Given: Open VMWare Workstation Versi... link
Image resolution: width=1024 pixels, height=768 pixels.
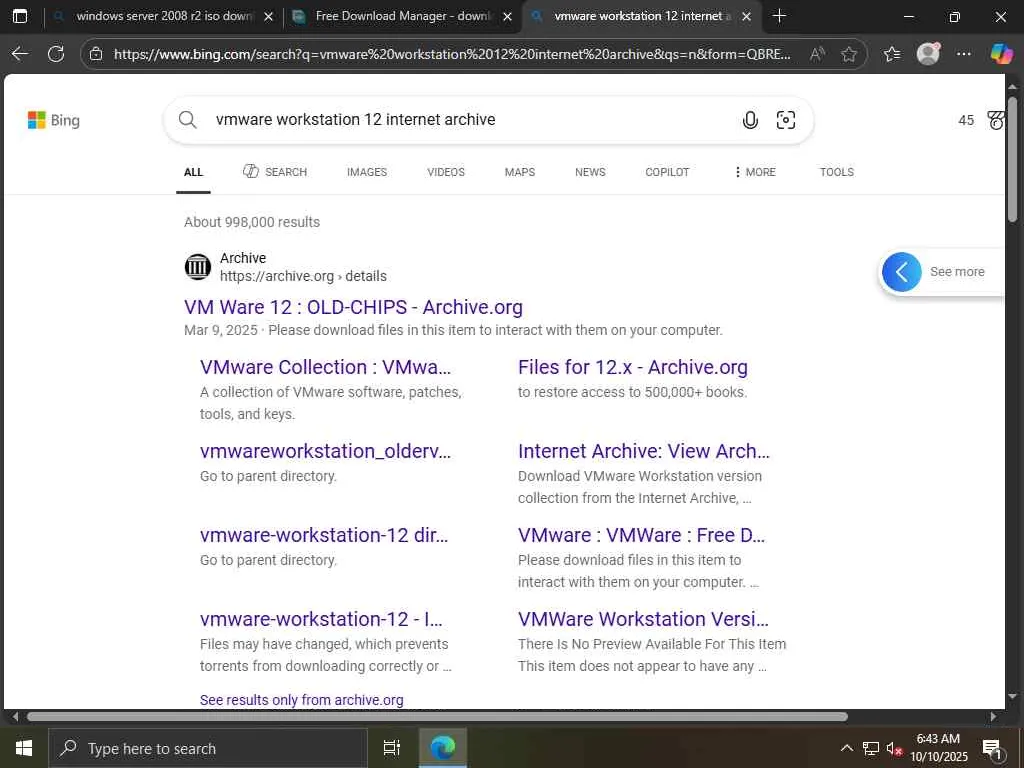Looking at the screenshot, I should pyautogui.click(x=643, y=619).
